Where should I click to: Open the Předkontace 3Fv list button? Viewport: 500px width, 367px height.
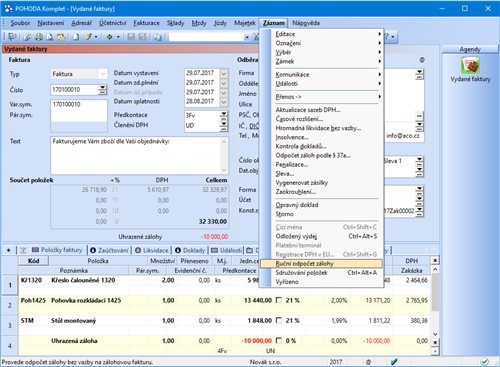coord(224,115)
